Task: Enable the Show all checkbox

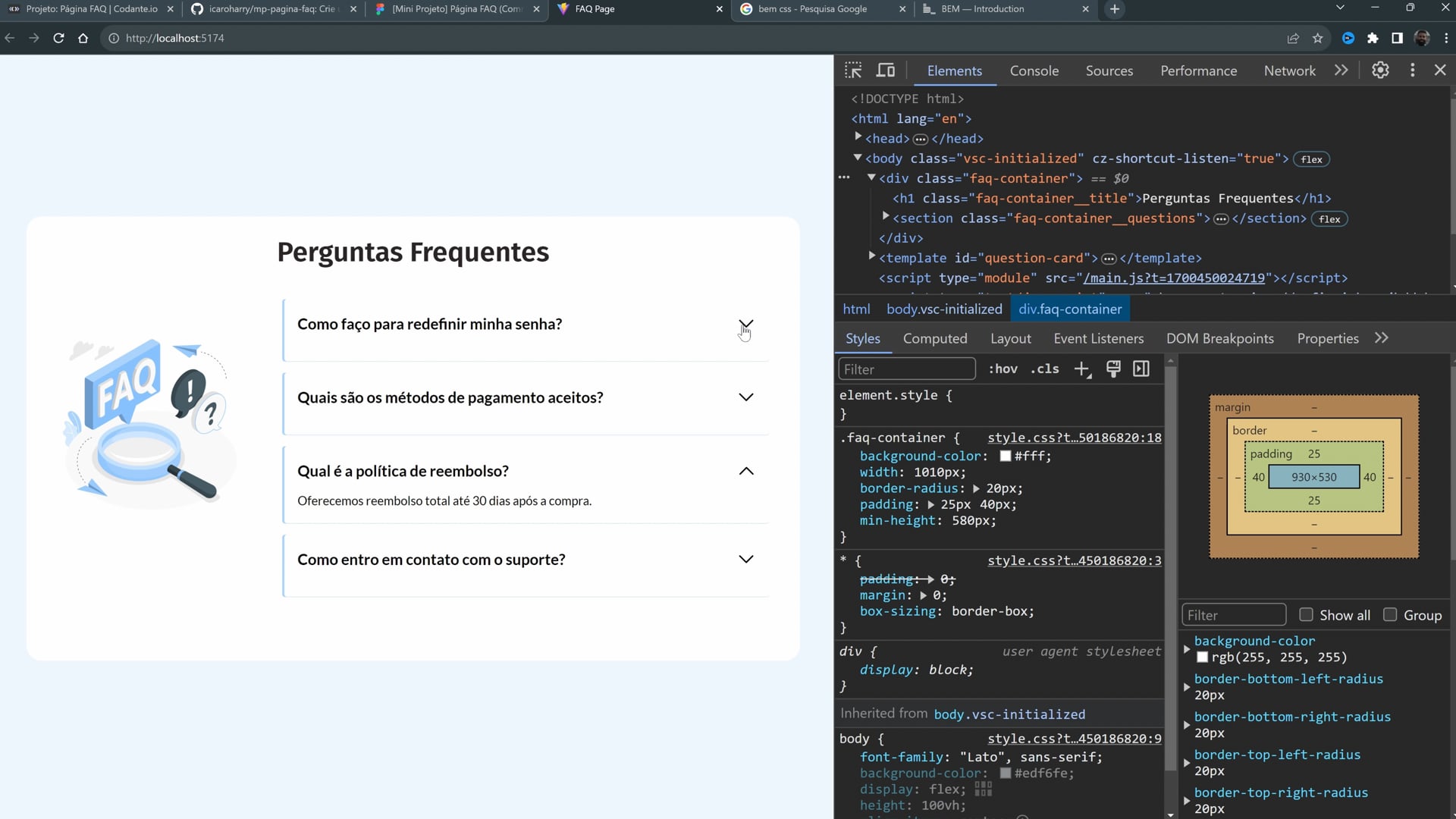Action: click(1306, 615)
